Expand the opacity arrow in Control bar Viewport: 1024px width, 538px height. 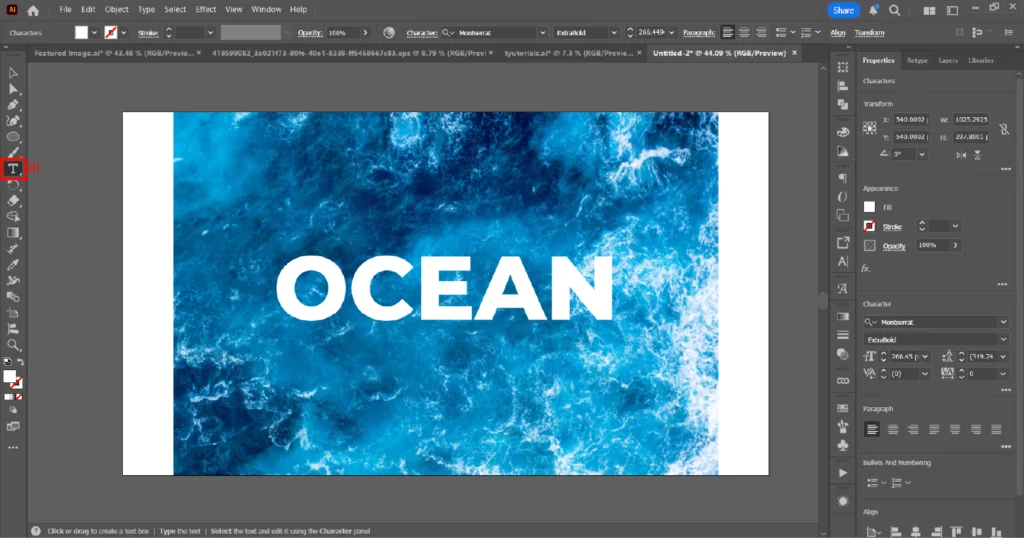point(365,33)
